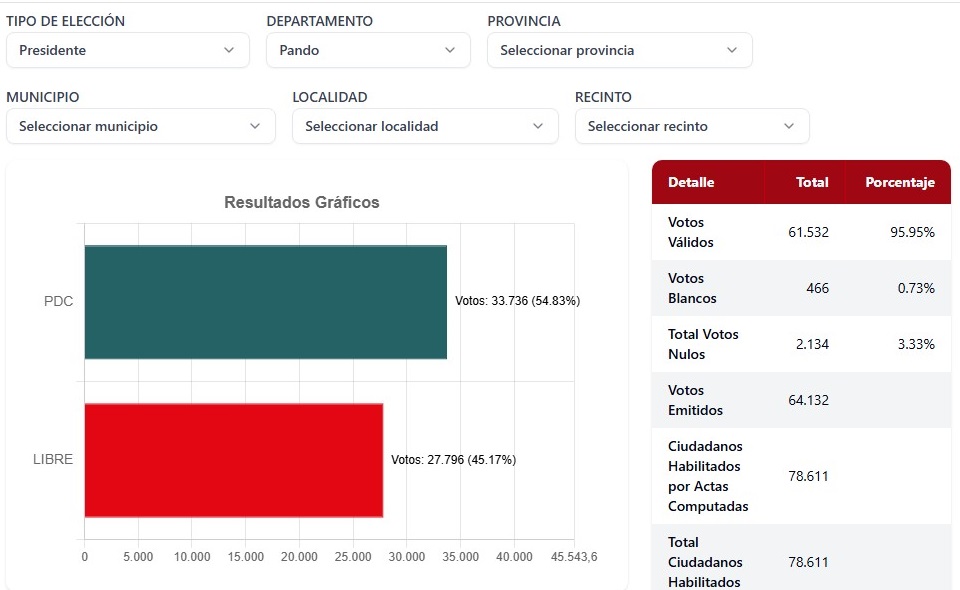Expand the Seleccionar recinto dropdown

(691, 126)
